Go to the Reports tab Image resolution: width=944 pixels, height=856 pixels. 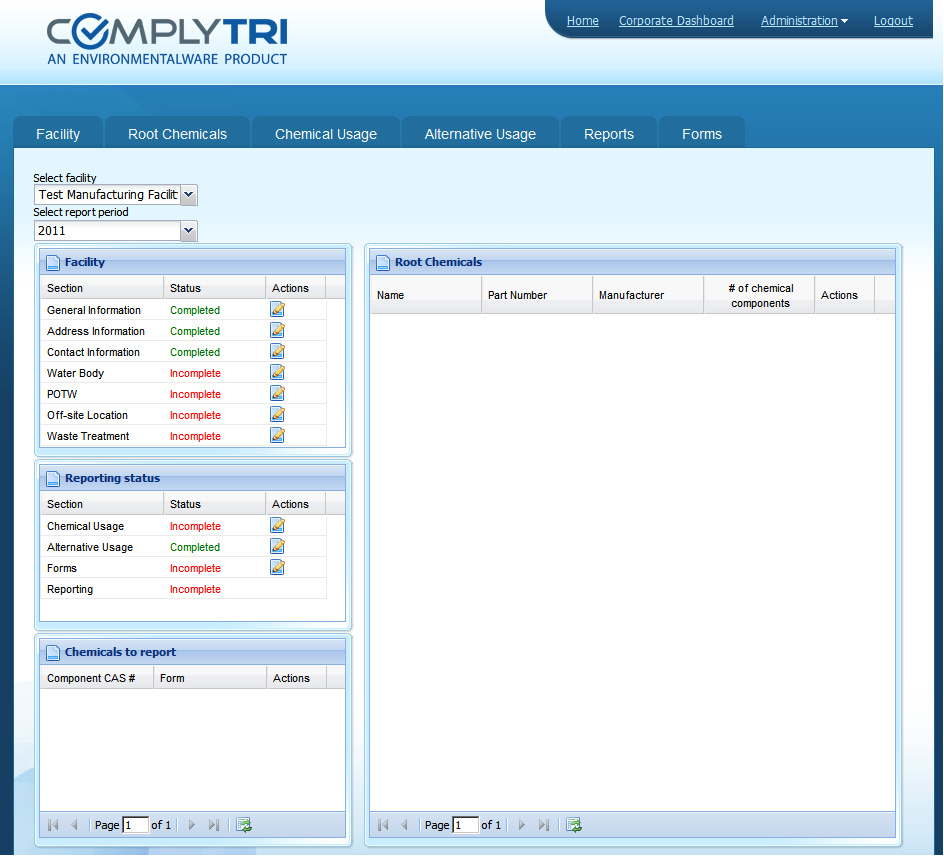click(x=608, y=134)
